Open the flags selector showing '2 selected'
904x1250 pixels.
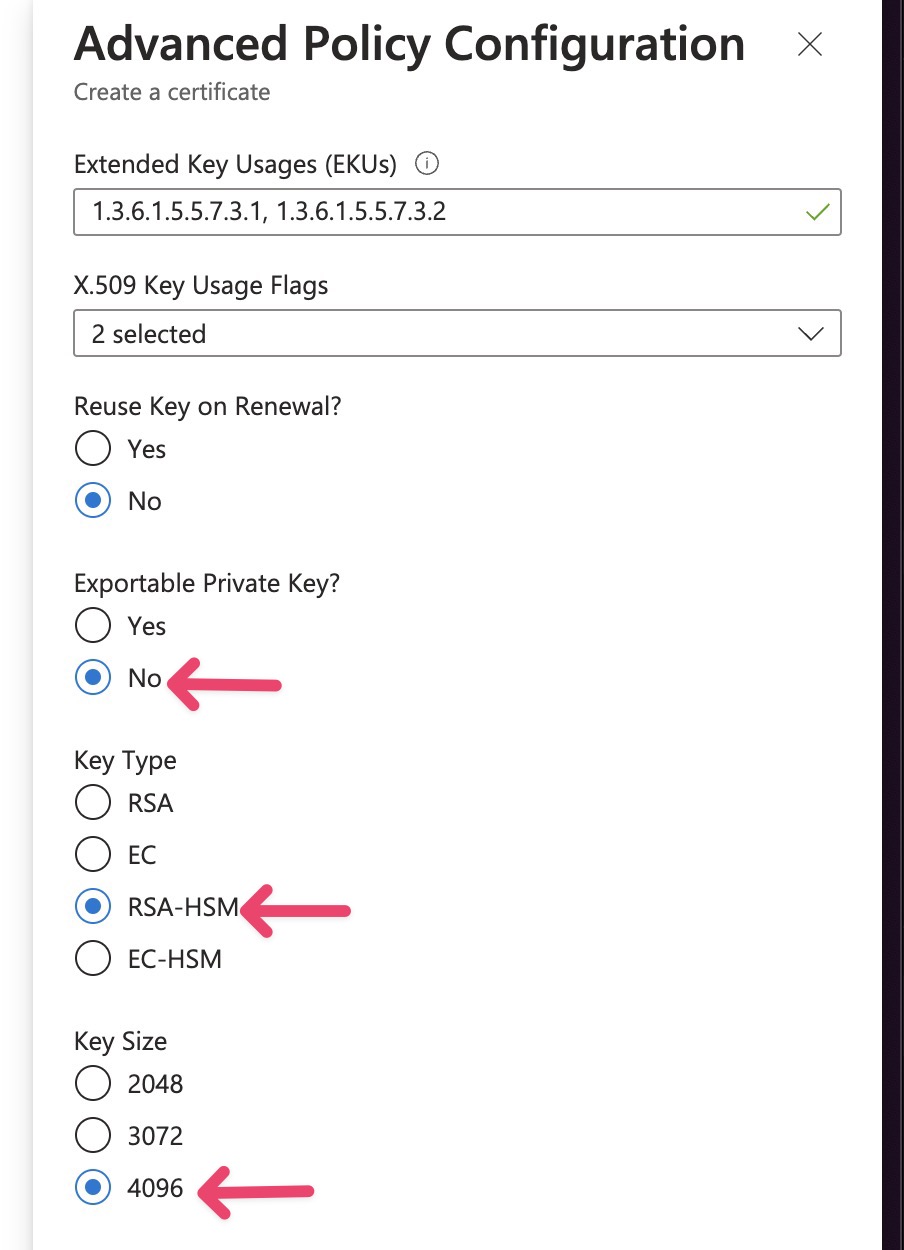(457, 333)
